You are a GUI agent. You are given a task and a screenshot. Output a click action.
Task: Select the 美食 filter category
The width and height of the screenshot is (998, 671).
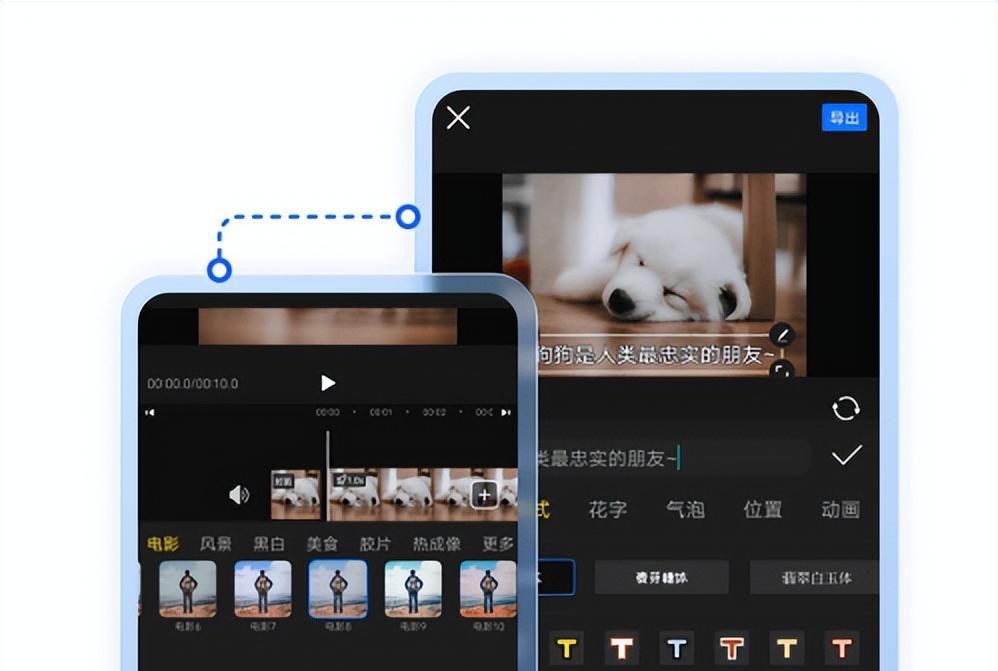pos(321,544)
